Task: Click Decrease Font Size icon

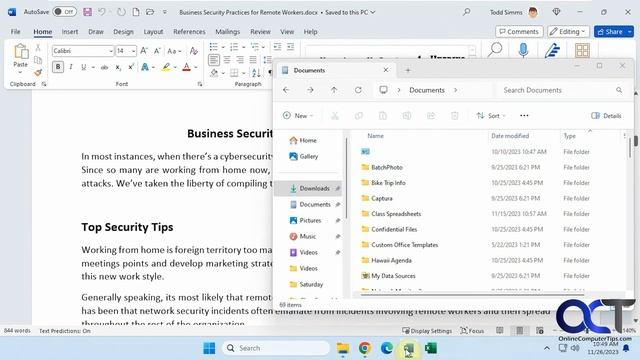Action: point(157,51)
